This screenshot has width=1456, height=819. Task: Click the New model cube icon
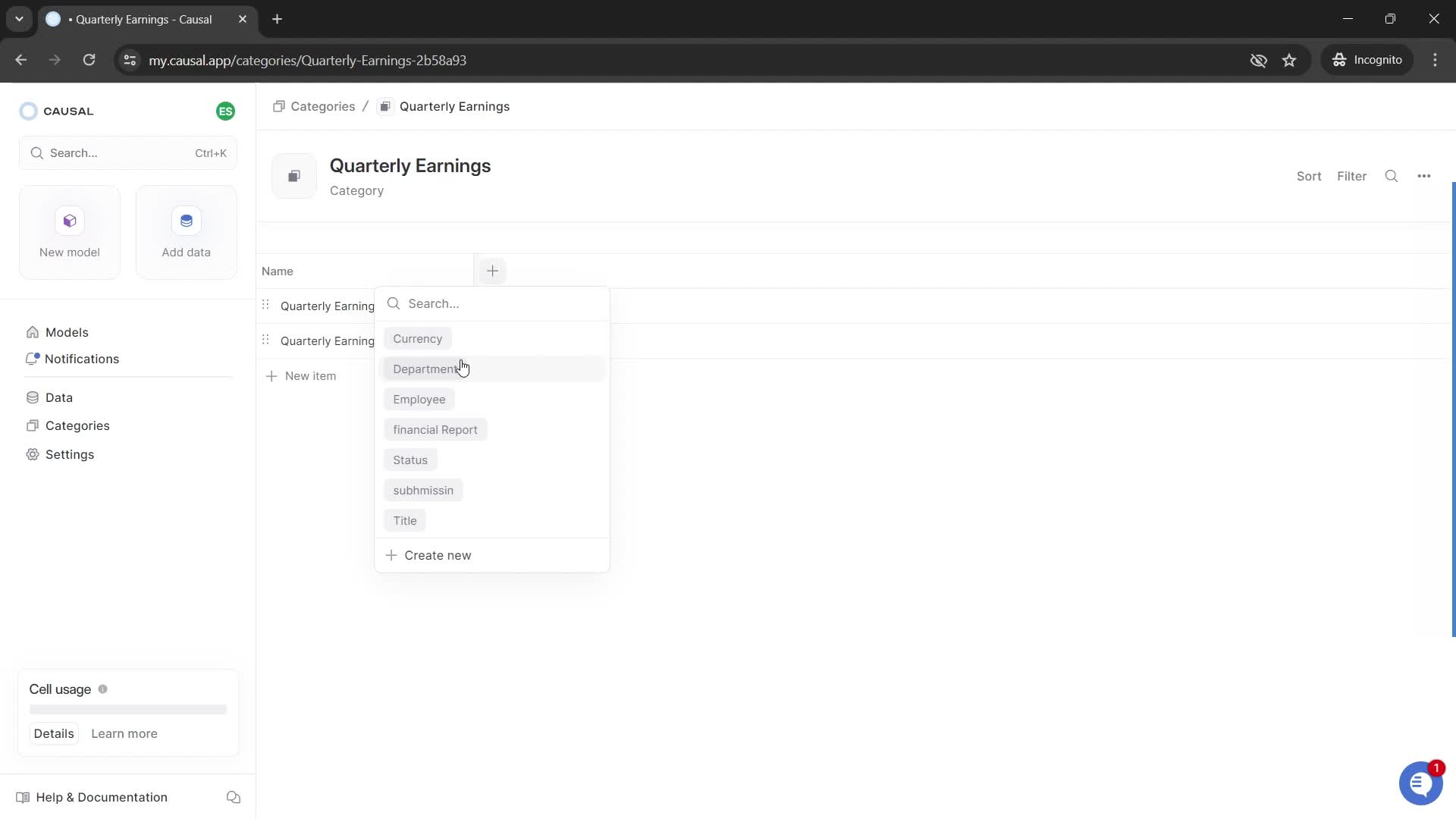(70, 221)
